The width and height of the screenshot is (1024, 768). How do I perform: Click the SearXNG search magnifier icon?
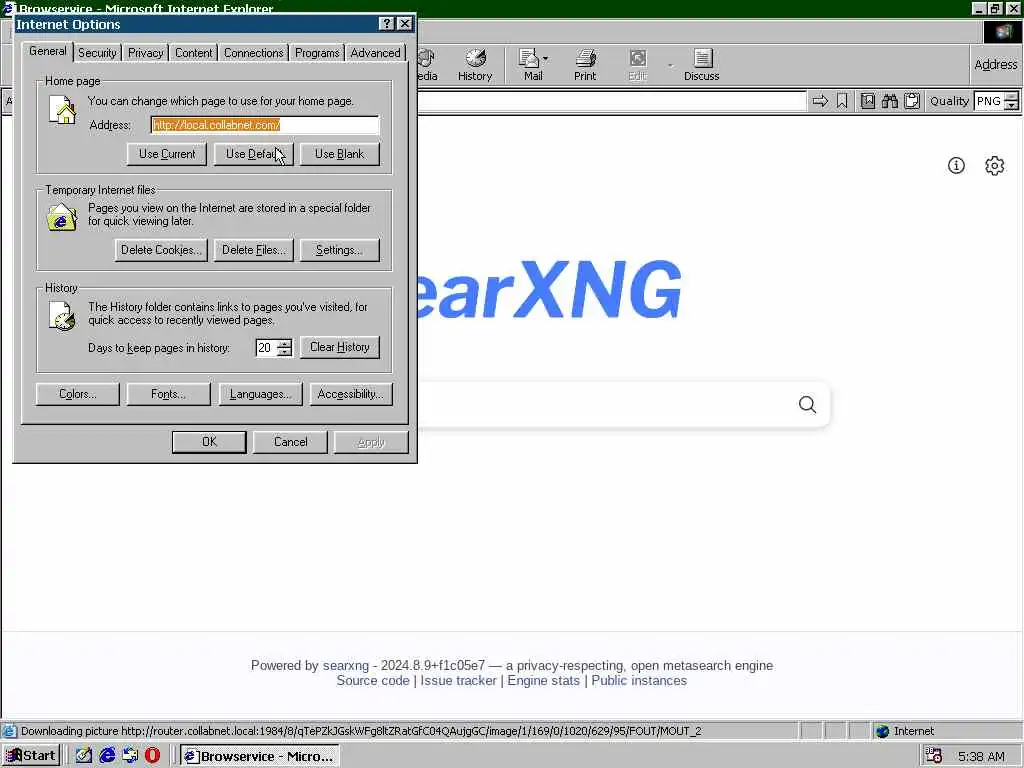(807, 404)
